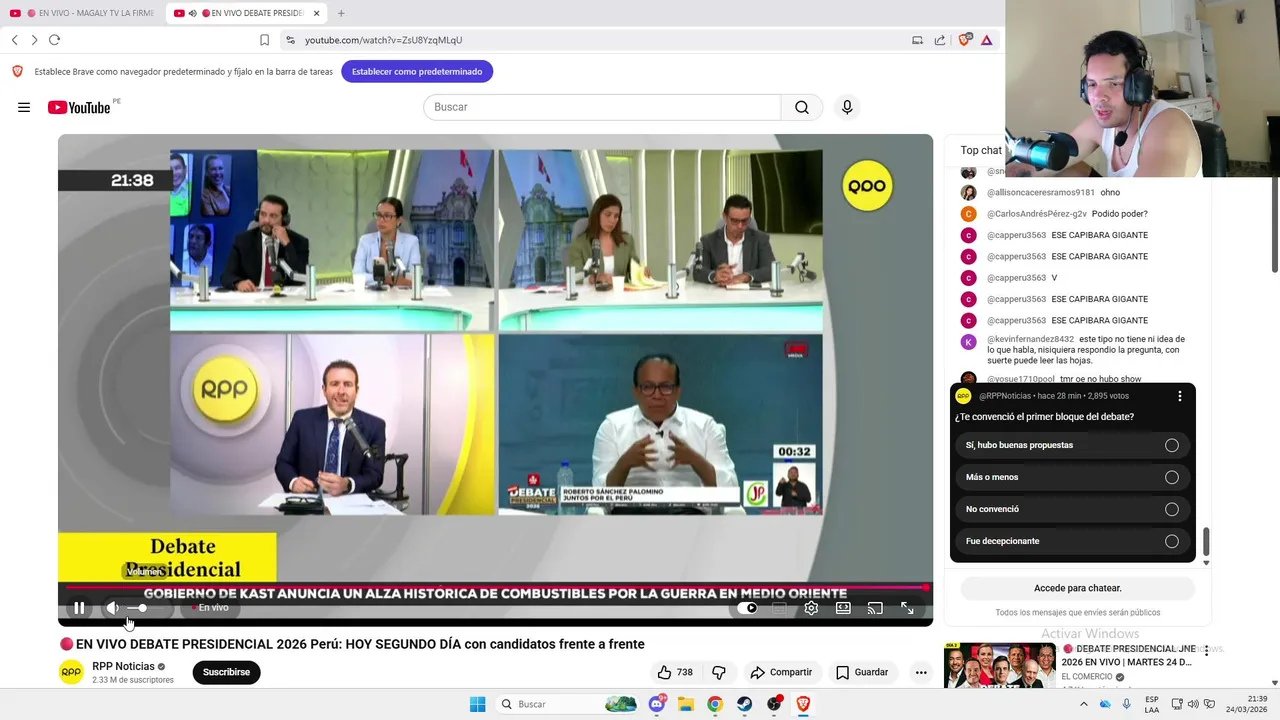Click the live chat scrollbar

(x=1206, y=542)
